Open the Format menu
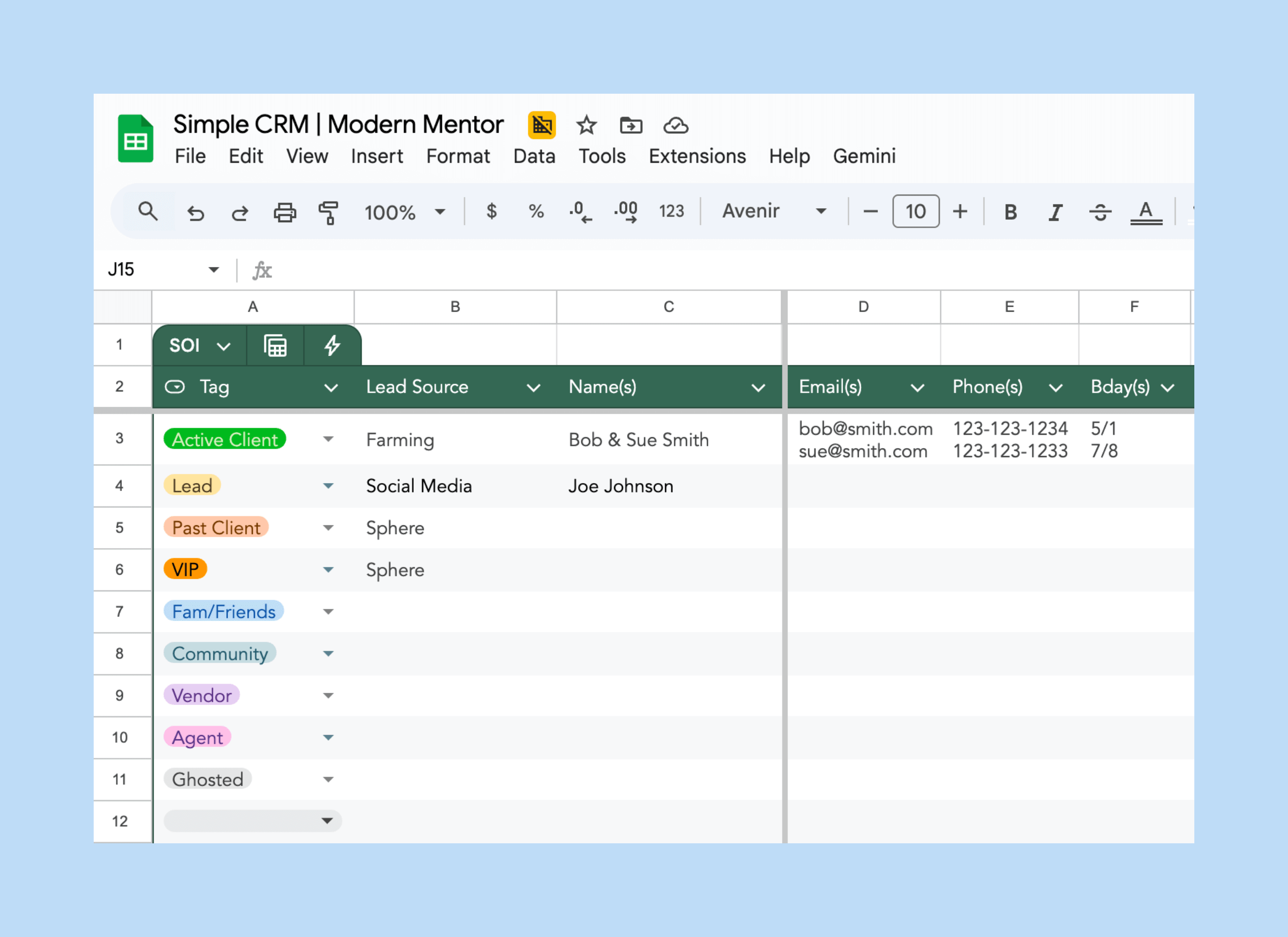The width and height of the screenshot is (1288, 937). coord(458,156)
